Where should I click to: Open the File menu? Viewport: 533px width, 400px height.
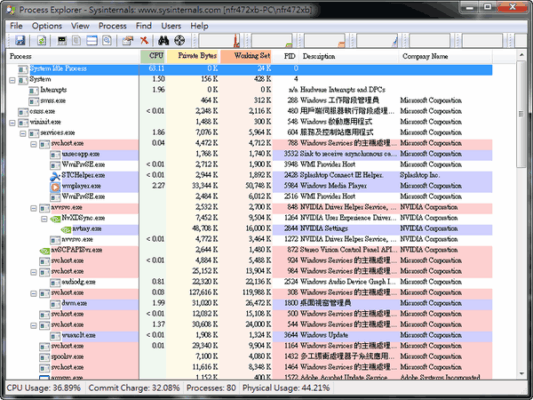pyautogui.click(x=16, y=26)
